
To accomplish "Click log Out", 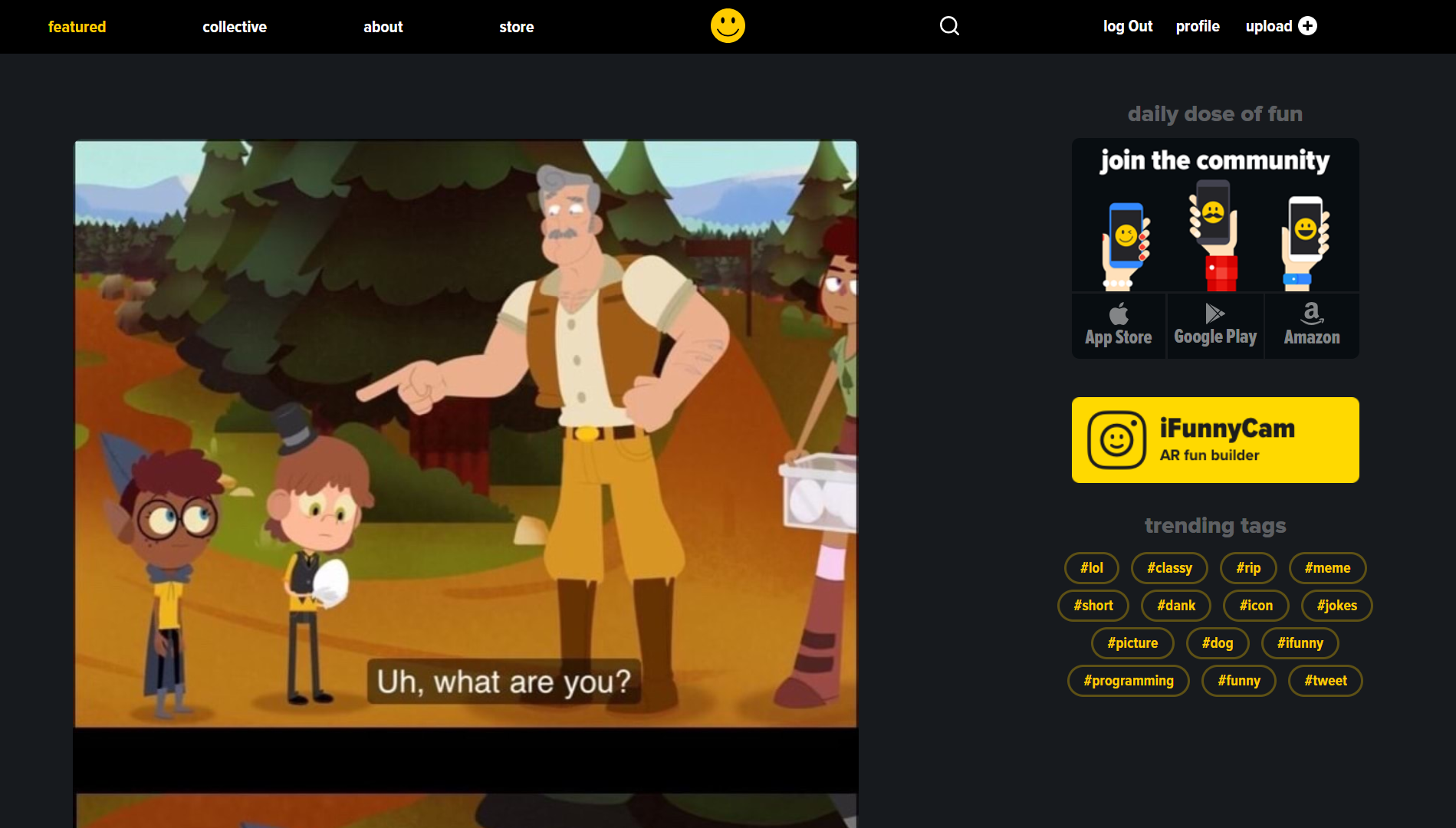I will (1128, 26).
